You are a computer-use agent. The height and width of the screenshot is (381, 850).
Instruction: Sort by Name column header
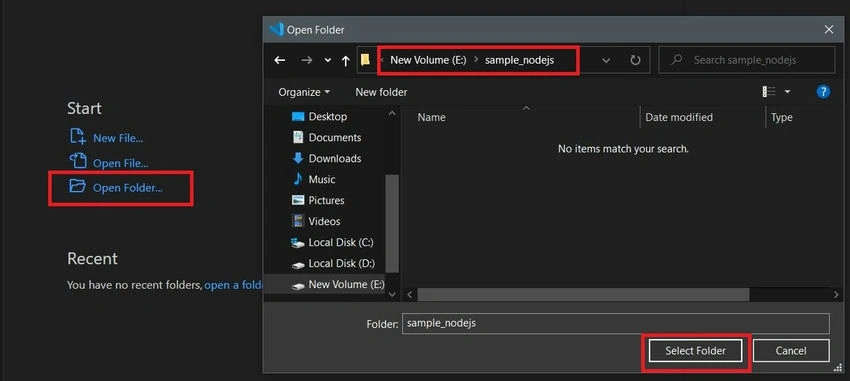point(432,117)
